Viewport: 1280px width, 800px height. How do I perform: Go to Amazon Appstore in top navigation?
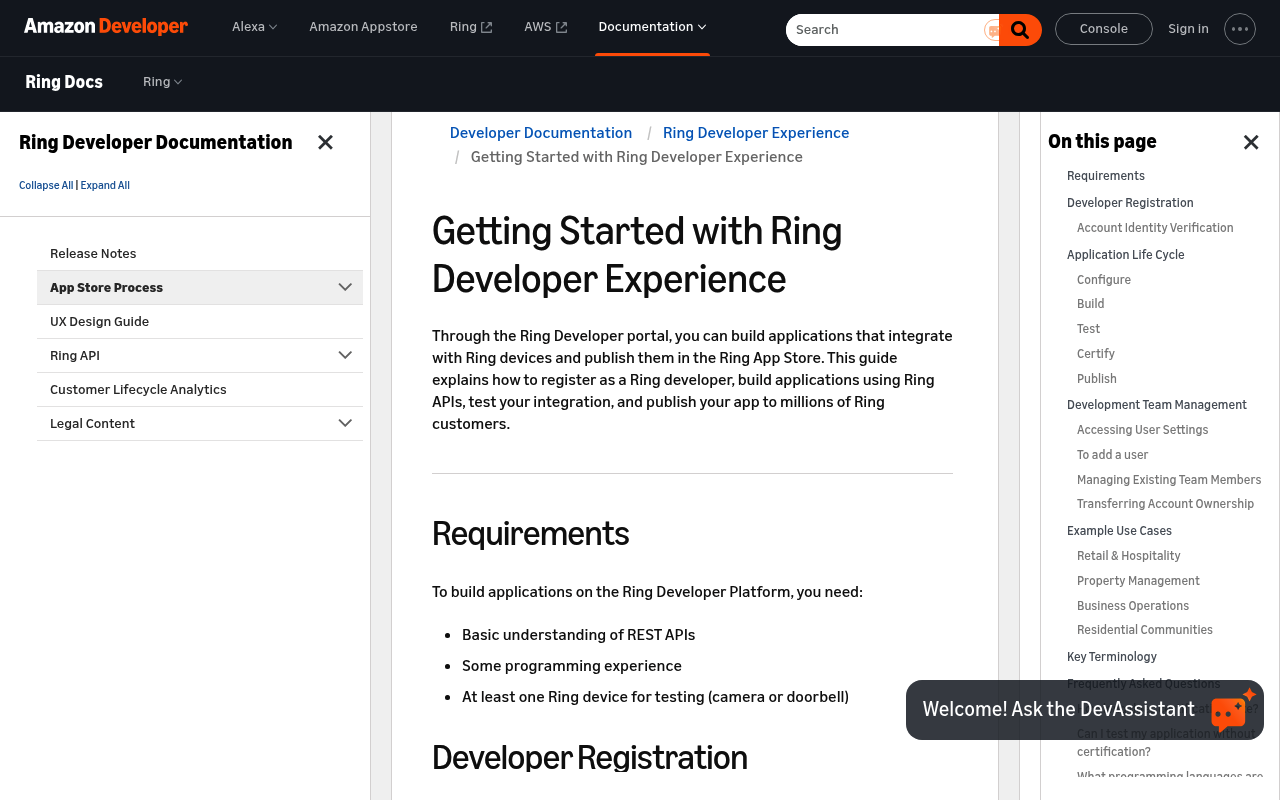coord(363,27)
